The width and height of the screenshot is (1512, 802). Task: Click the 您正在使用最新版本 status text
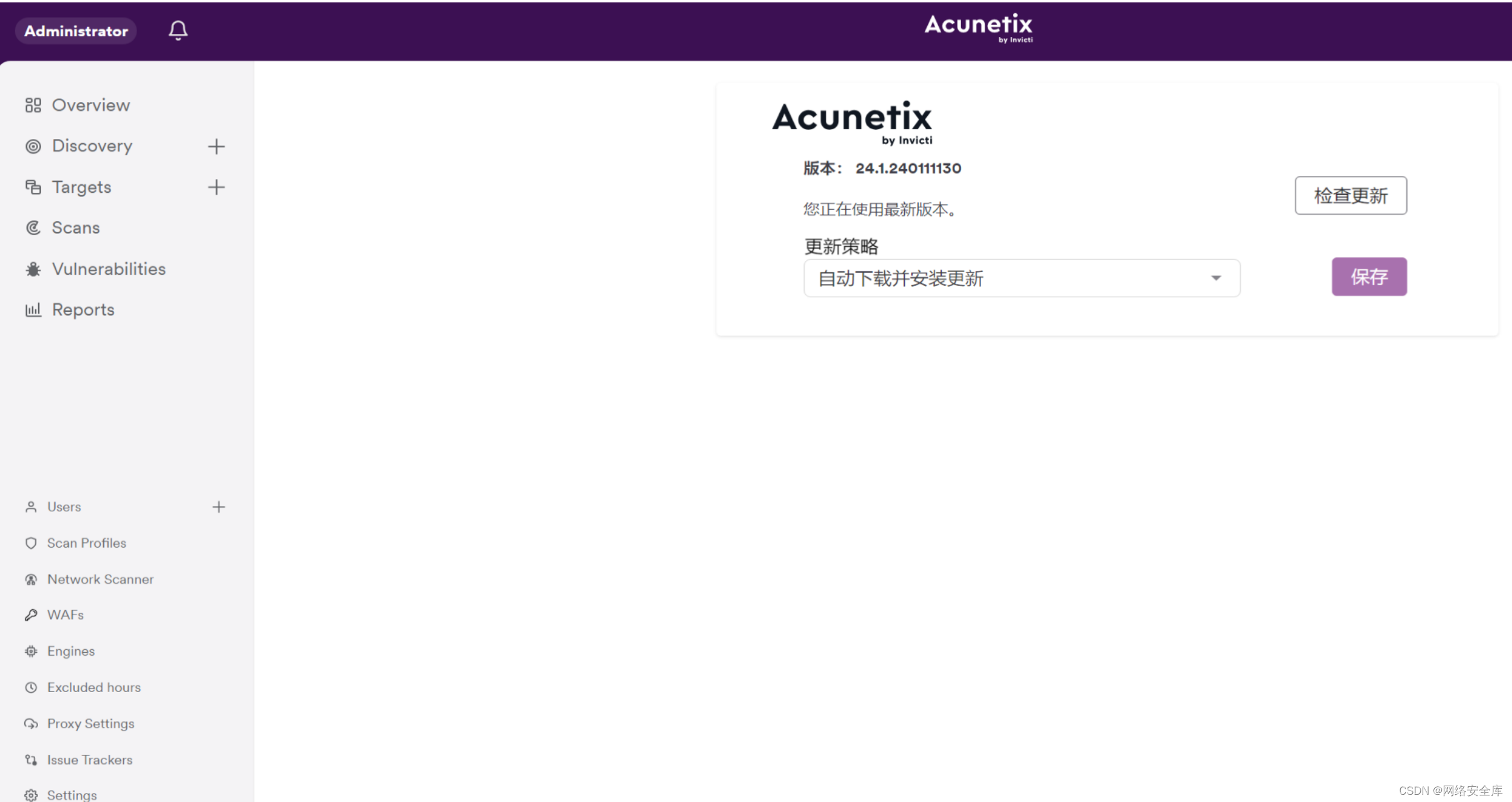[x=880, y=210]
